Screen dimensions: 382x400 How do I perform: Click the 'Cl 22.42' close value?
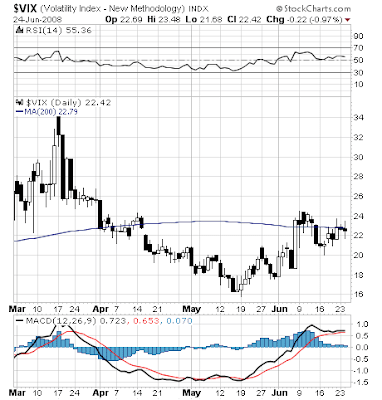click(245, 19)
